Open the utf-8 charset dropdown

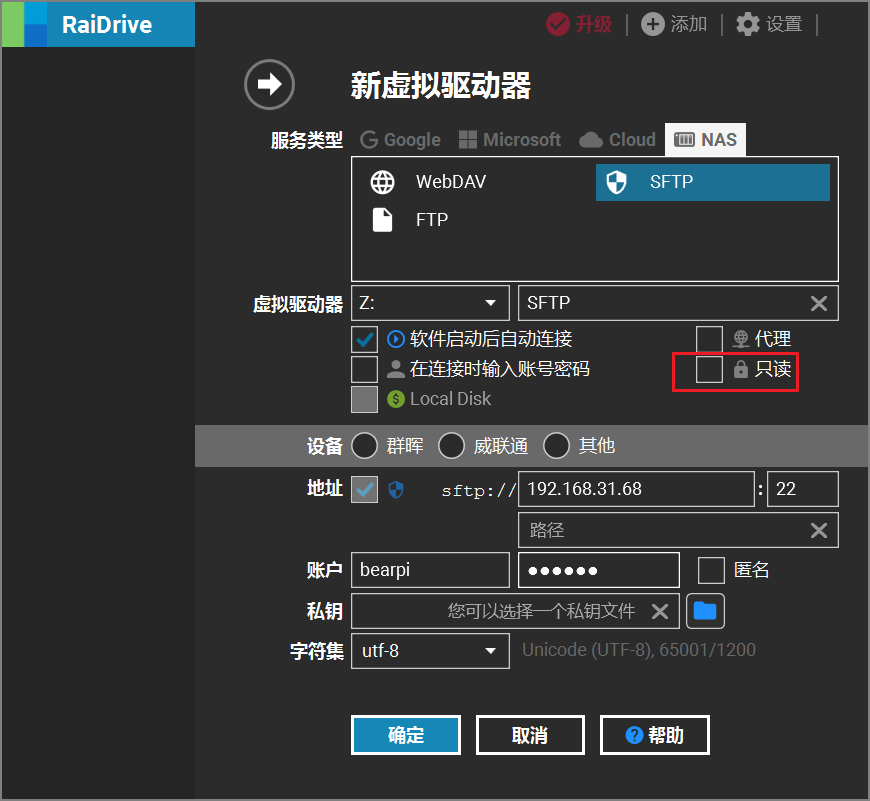431,651
